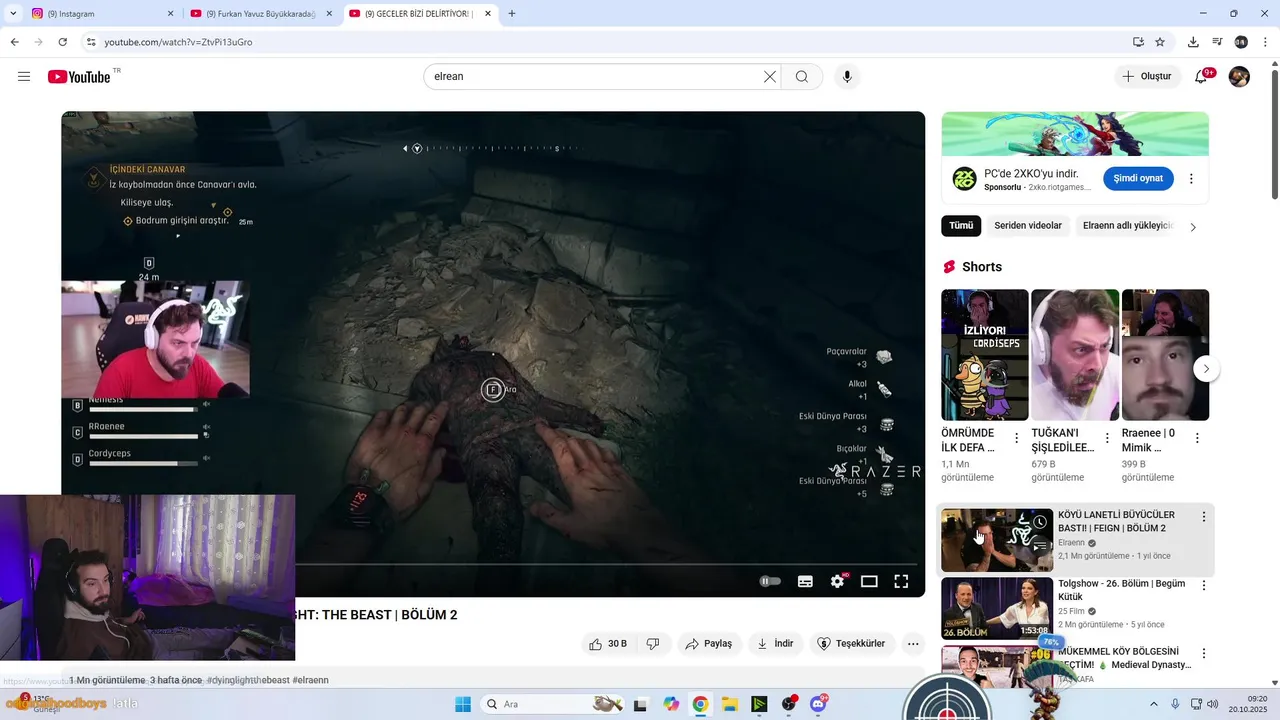Open a new browser tab
Image resolution: width=1280 pixels, height=720 pixels.
[x=512, y=14]
